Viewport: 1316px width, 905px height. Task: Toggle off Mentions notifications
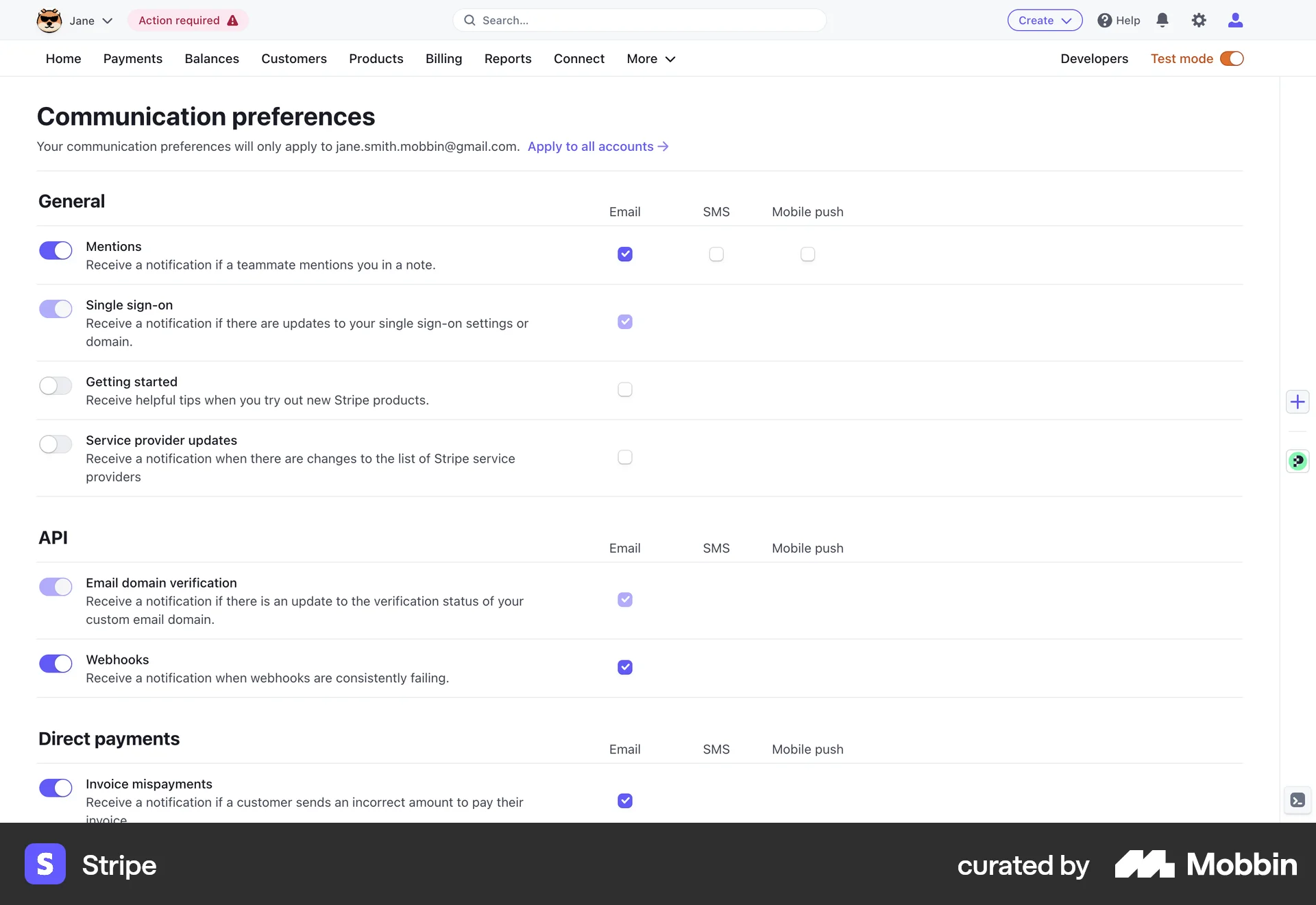(56, 250)
